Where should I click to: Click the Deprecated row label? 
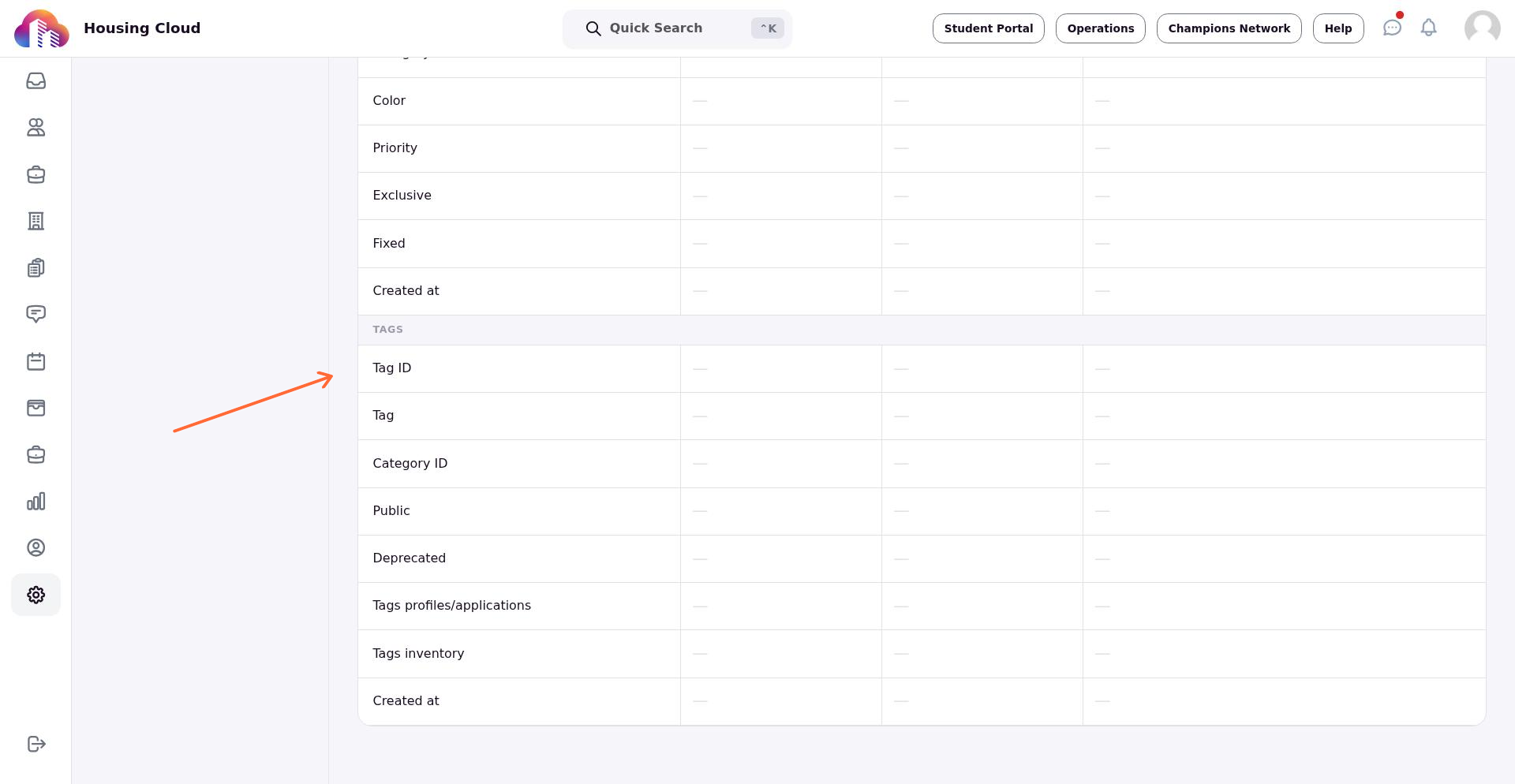pyautogui.click(x=410, y=558)
